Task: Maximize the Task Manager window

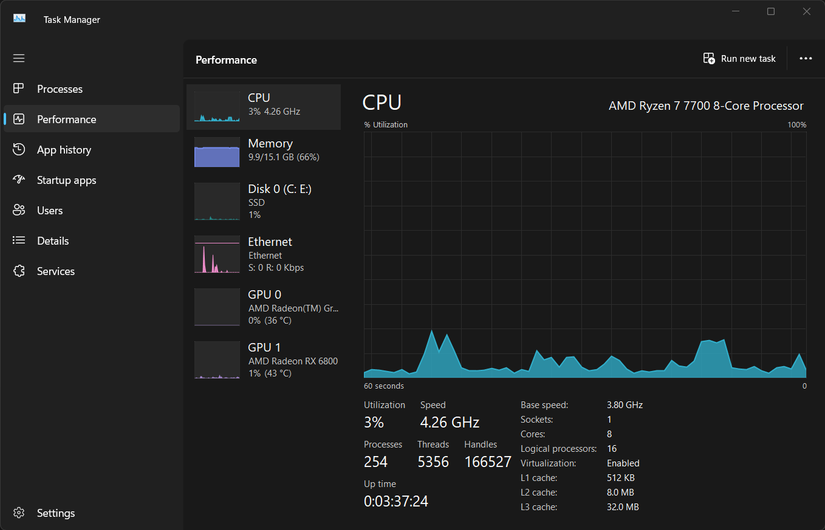Action: coord(771,12)
